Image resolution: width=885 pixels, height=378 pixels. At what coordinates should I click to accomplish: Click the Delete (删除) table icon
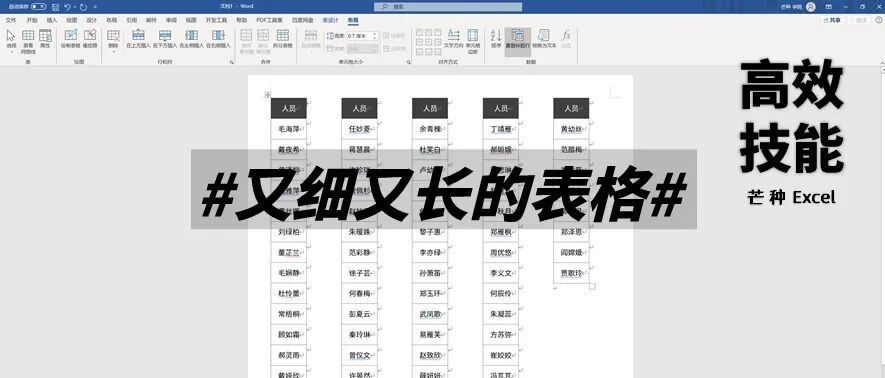point(113,36)
